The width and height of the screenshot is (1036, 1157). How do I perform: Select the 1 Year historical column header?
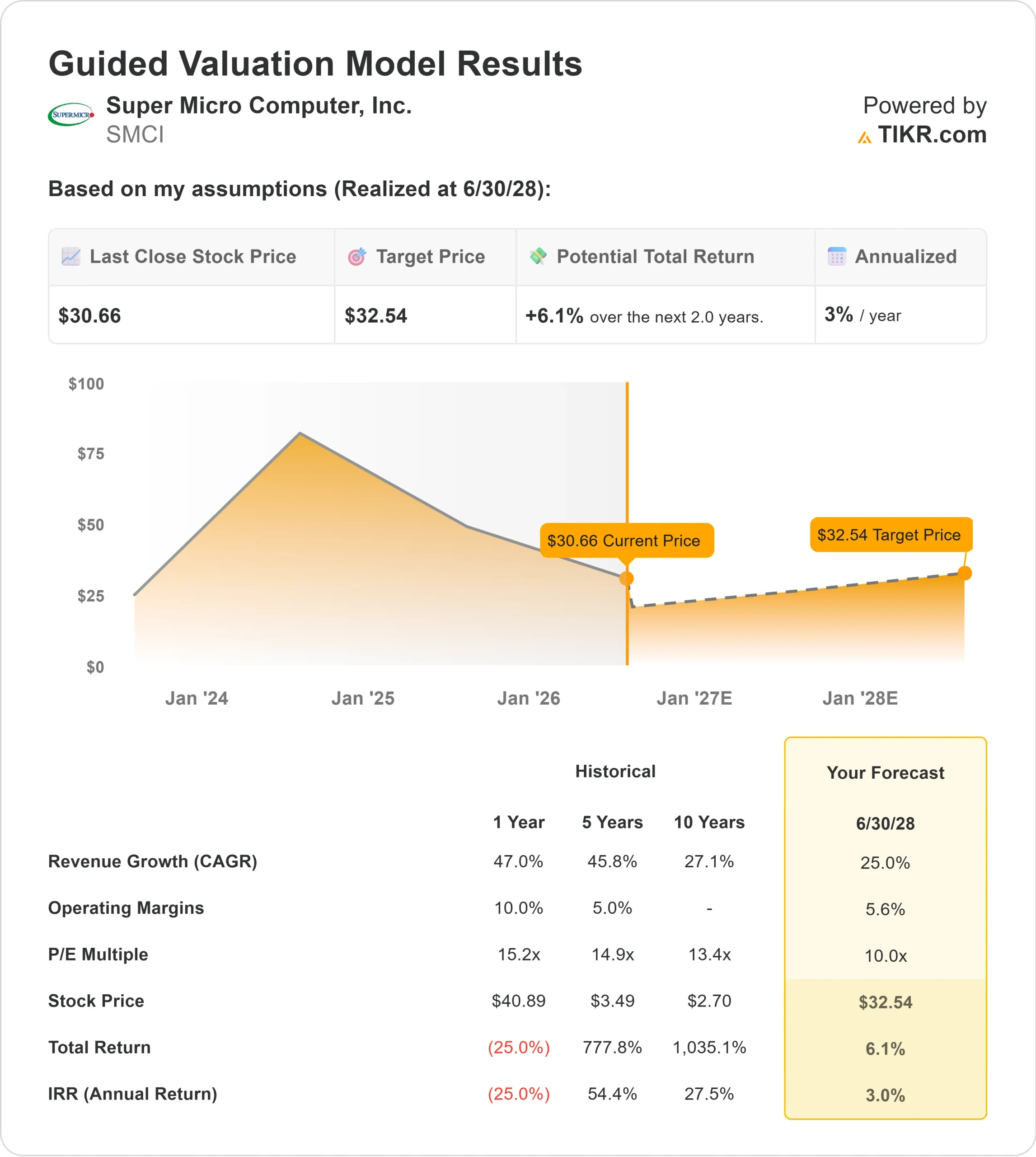pyautogui.click(x=519, y=822)
